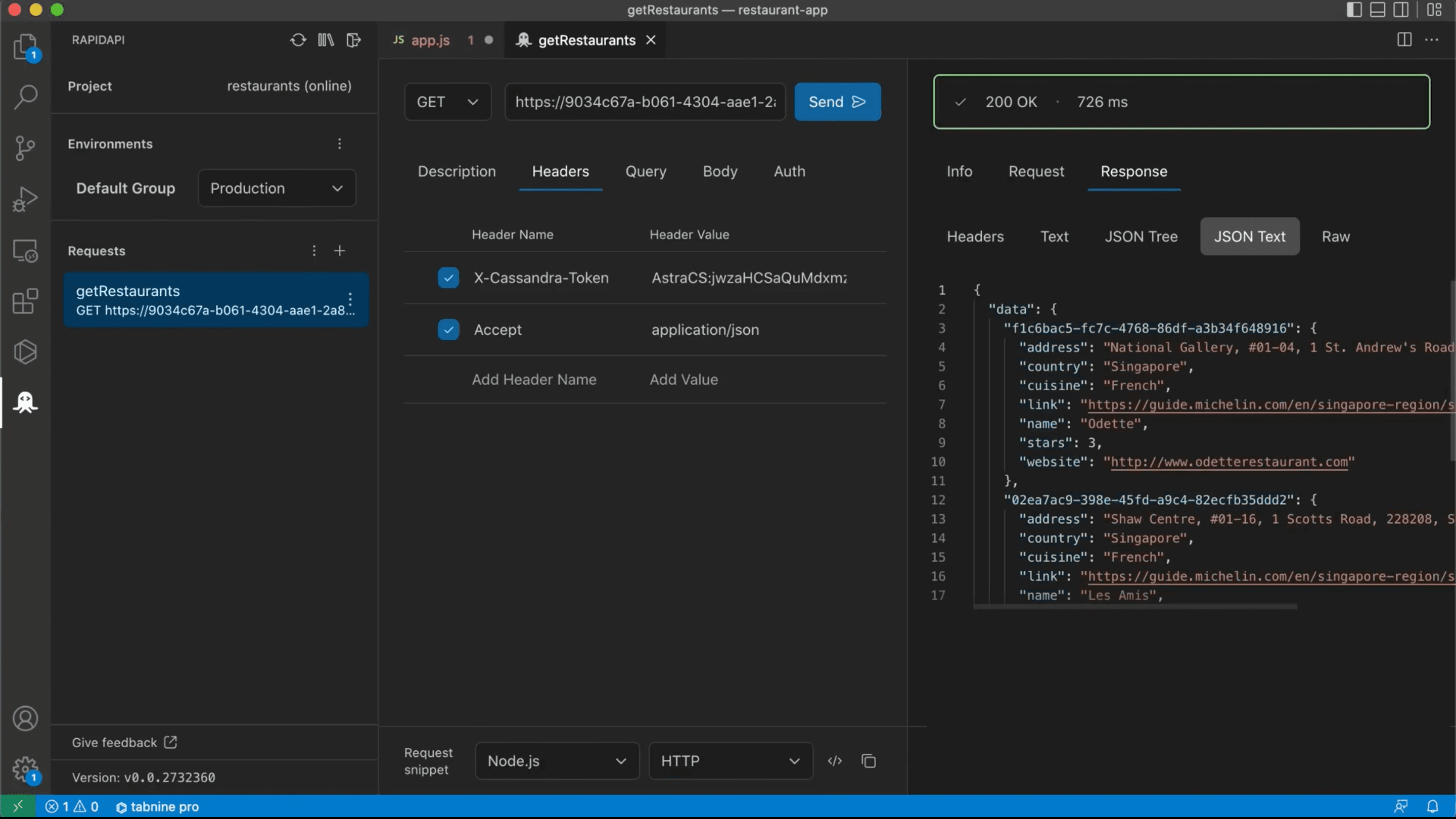Image resolution: width=1456 pixels, height=819 pixels.
Task: Click the response horizontal scrollbar
Action: coord(1135,607)
